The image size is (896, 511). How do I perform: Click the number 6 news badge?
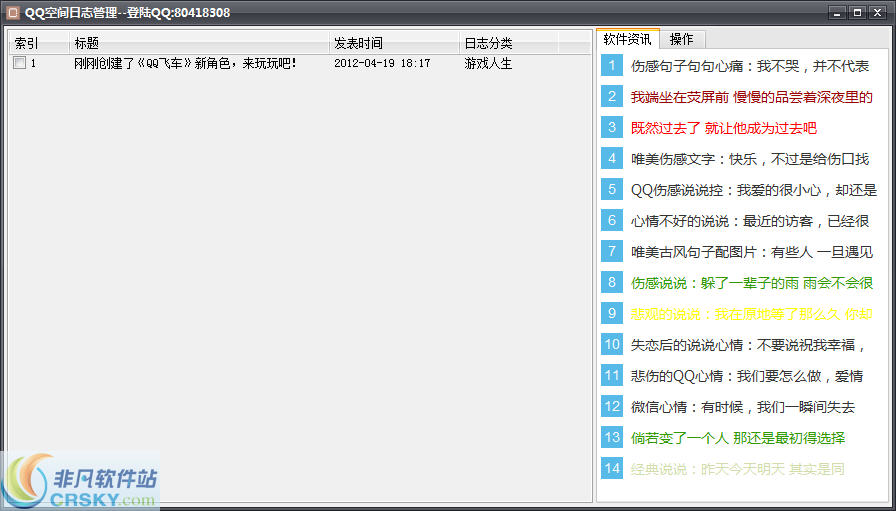pyautogui.click(x=612, y=220)
